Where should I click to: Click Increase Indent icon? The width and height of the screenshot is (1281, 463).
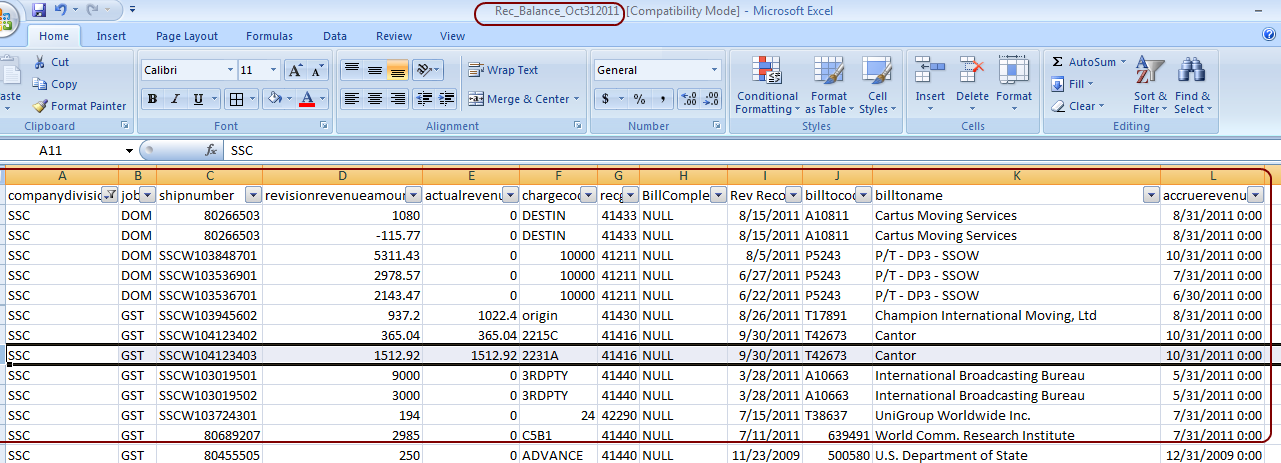[445, 99]
